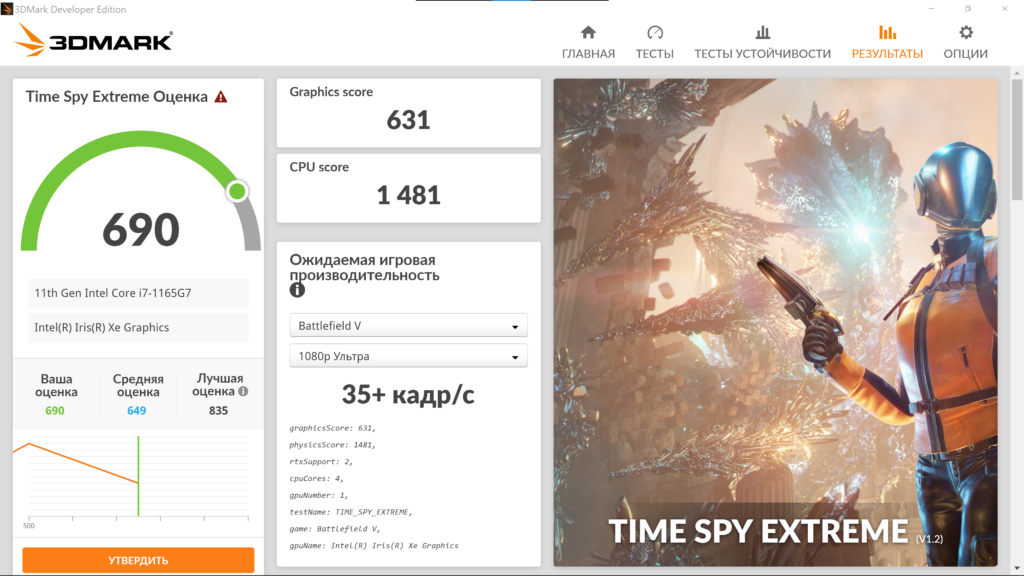Click the 35+ кадр/с frame rate estimate
The image size is (1024, 576).
(x=408, y=394)
